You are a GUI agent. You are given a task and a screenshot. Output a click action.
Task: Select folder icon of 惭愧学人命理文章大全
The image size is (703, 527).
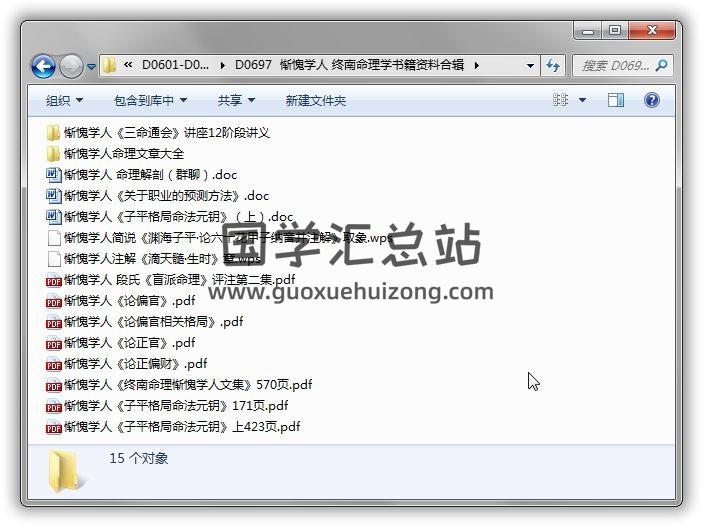point(53,154)
